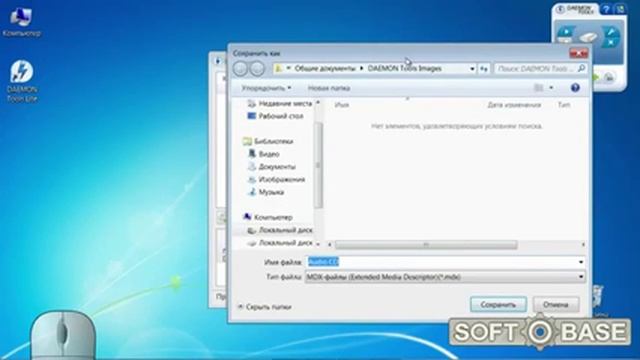Screen dimensions: 640x360
Task: Expand the address bar history dropdown
Action: click(472, 69)
